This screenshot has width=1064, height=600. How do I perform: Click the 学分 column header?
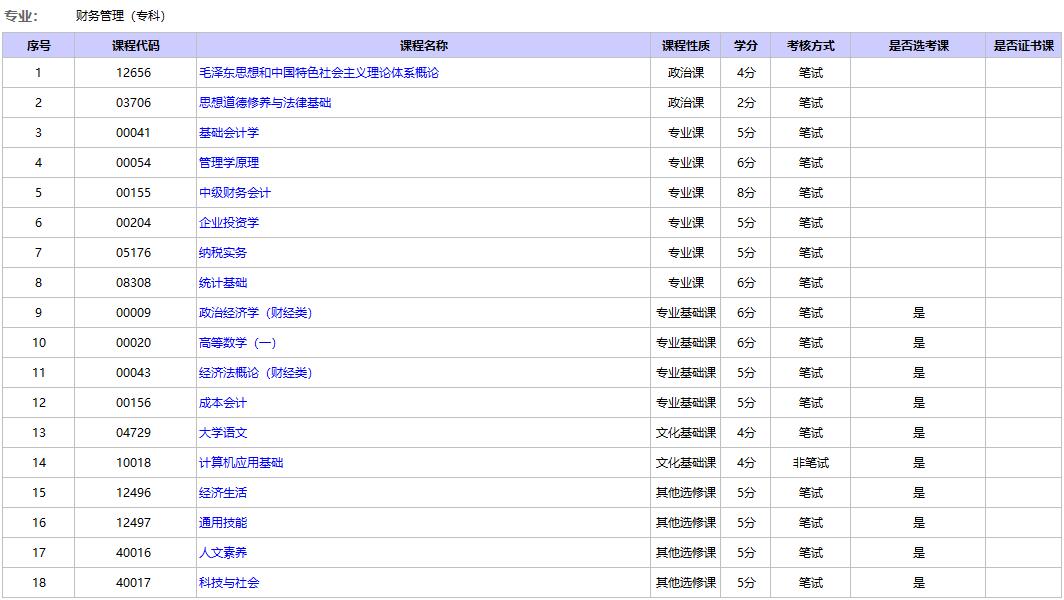point(746,45)
